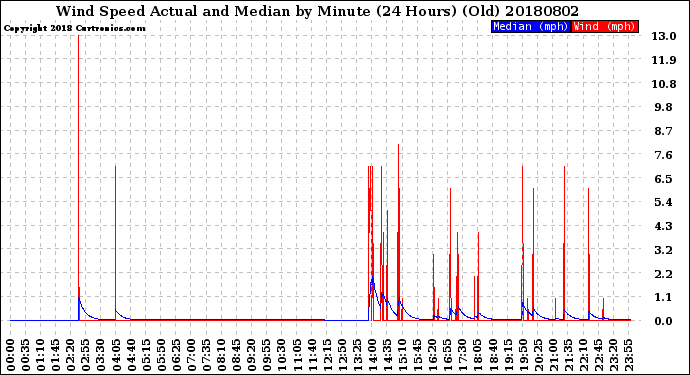The image size is (690, 375).
Task: Click the 13.0 mph wind spike peak
Action: [79, 36]
